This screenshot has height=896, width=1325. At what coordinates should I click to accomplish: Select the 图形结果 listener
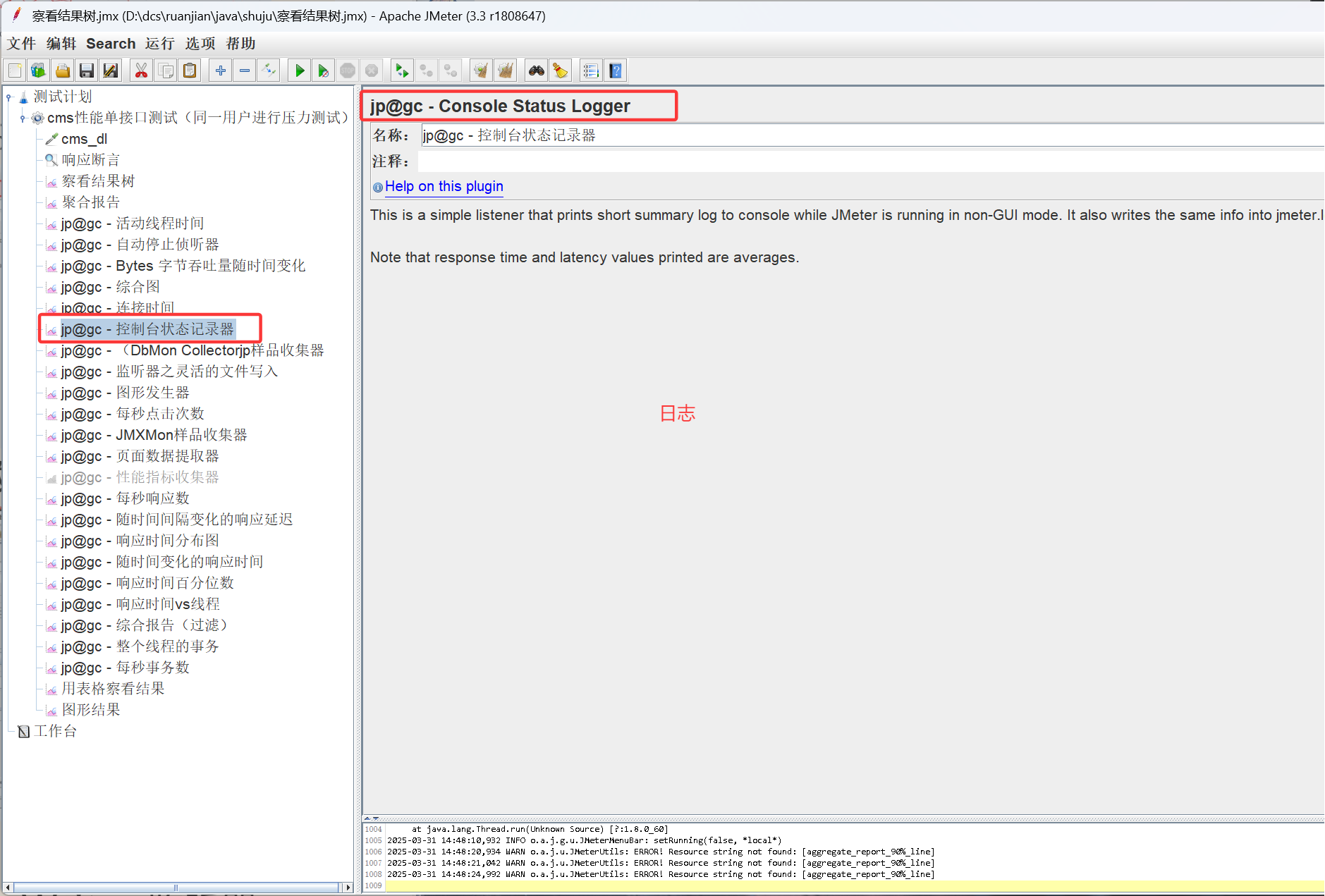pyautogui.click(x=90, y=710)
